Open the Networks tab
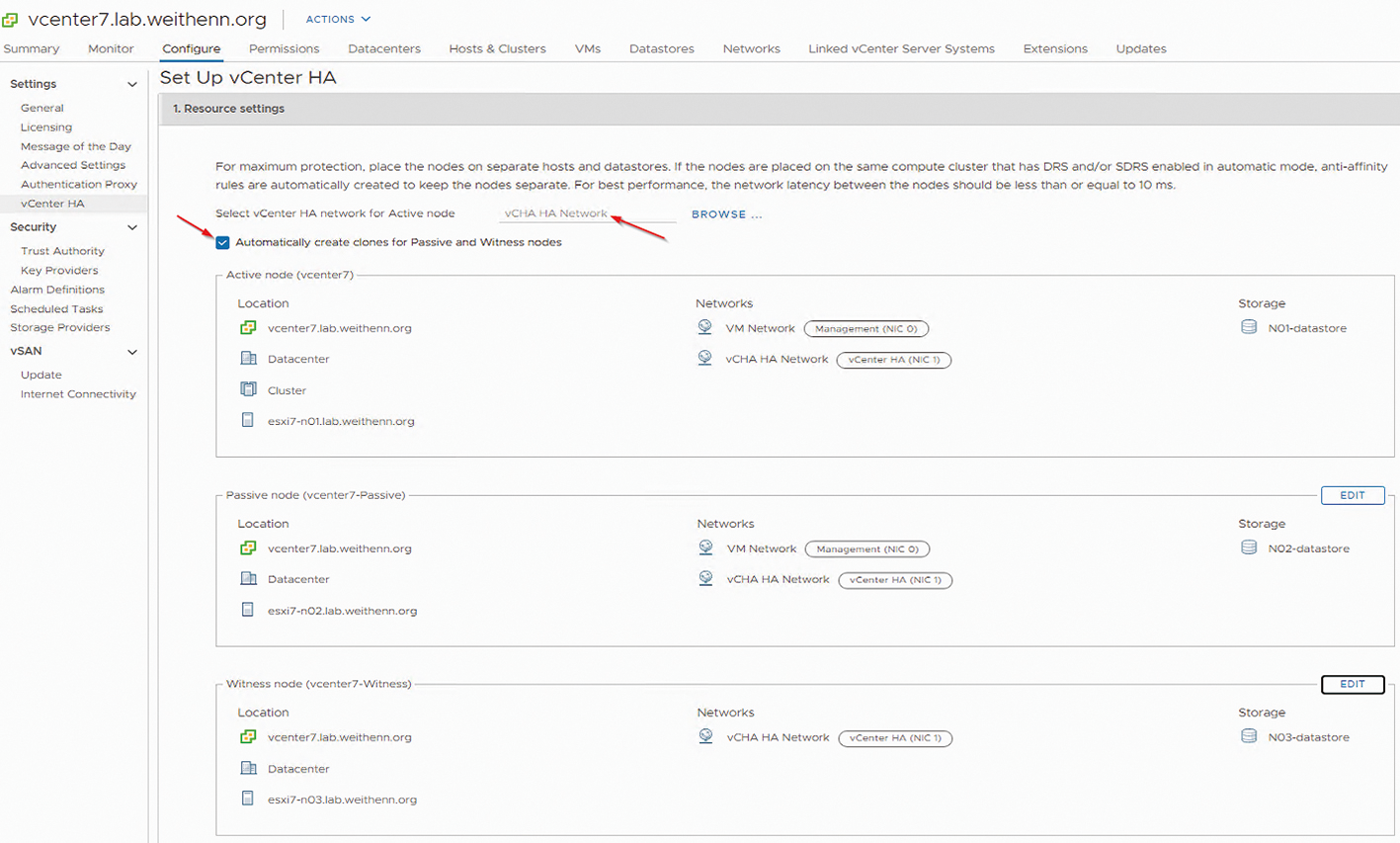This screenshot has height=843, width=1400. (751, 48)
